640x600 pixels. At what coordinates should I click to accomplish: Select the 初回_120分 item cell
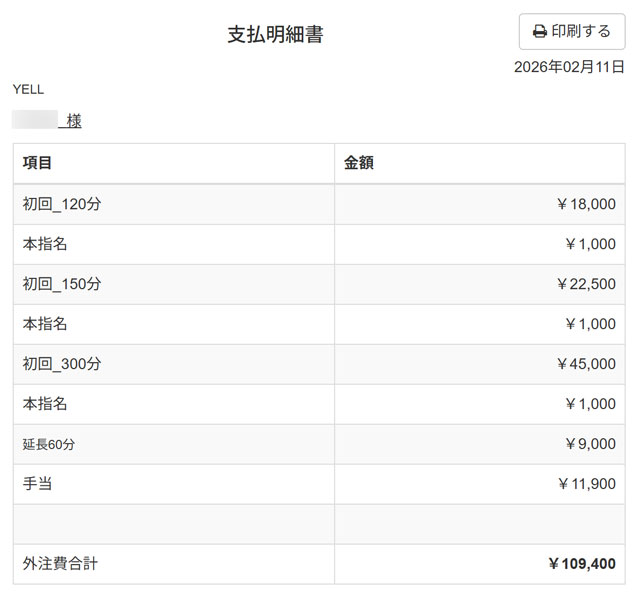click(x=62, y=204)
